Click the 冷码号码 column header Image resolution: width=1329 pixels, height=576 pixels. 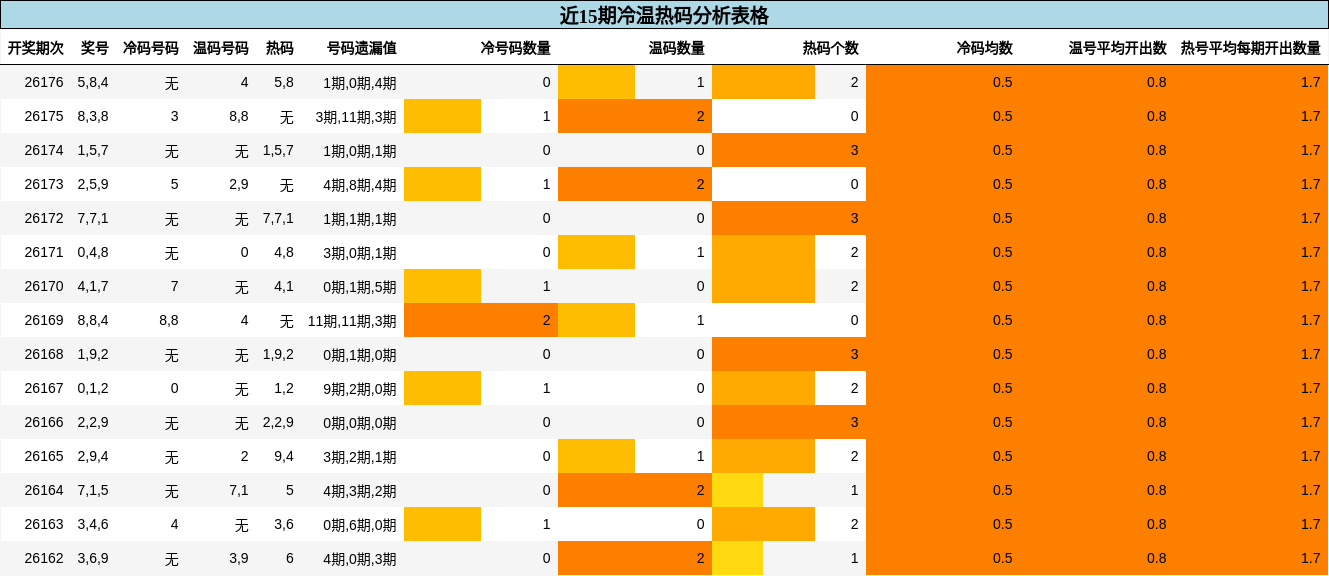pos(151,48)
